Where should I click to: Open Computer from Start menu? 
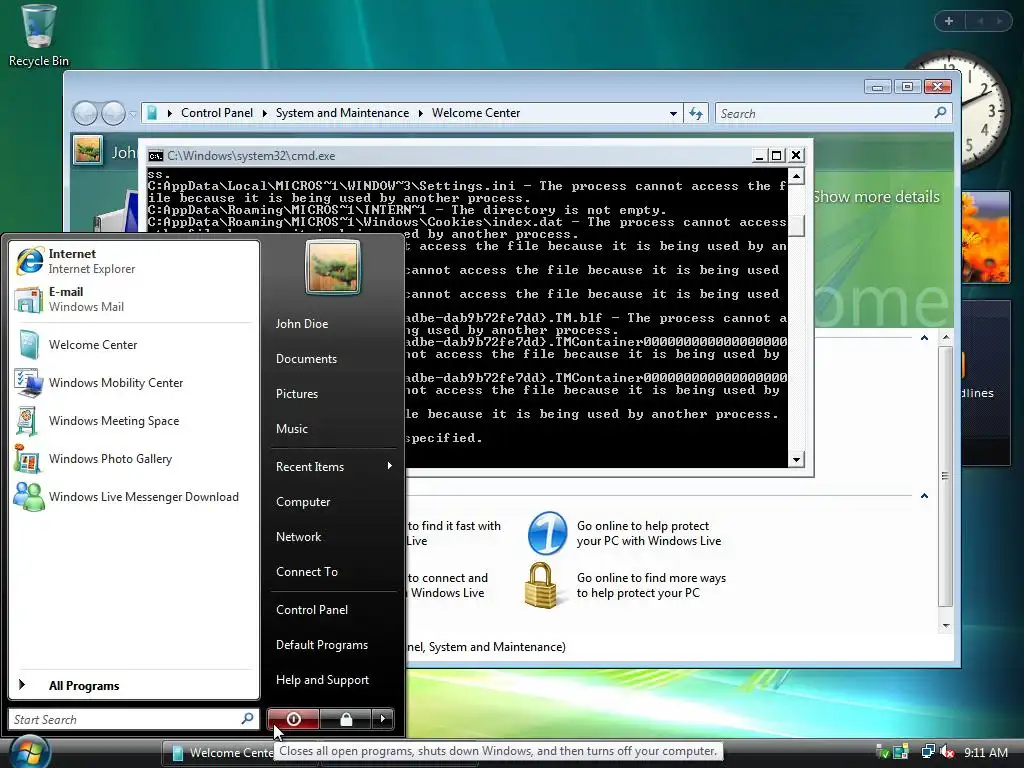[x=303, y=502]
